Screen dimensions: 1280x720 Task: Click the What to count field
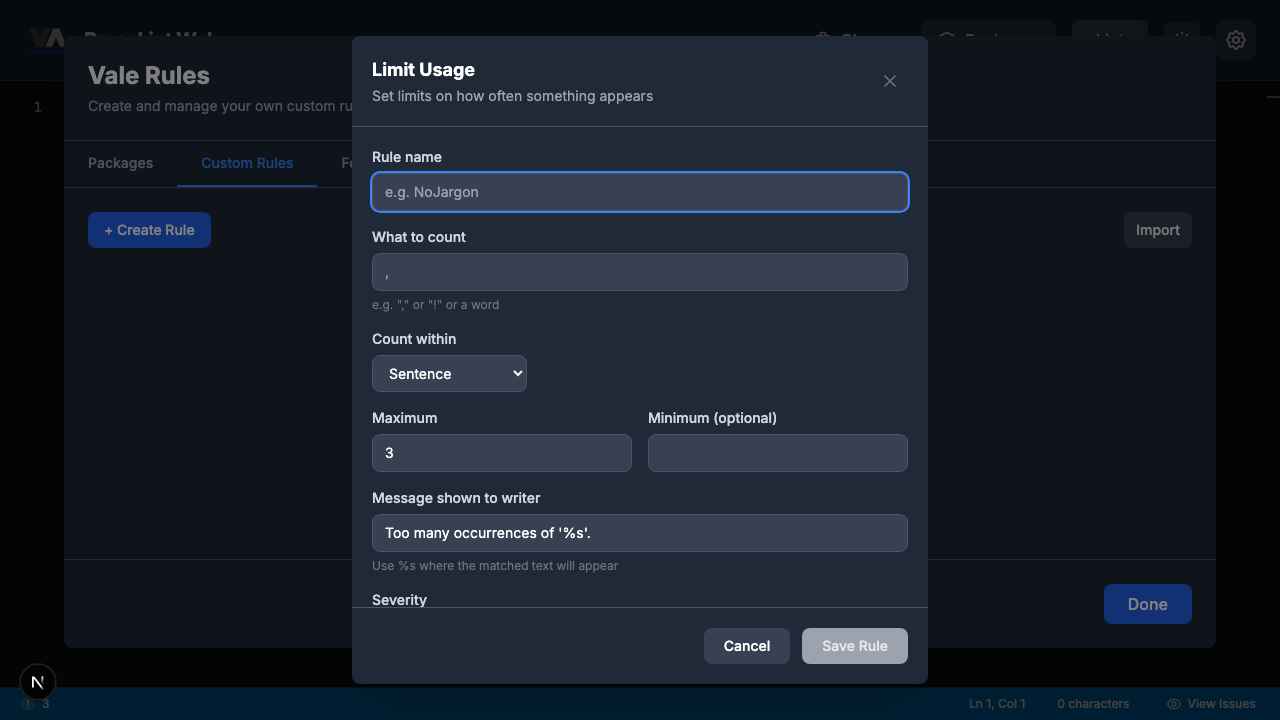pyautogui.click(x=640, y=272)
